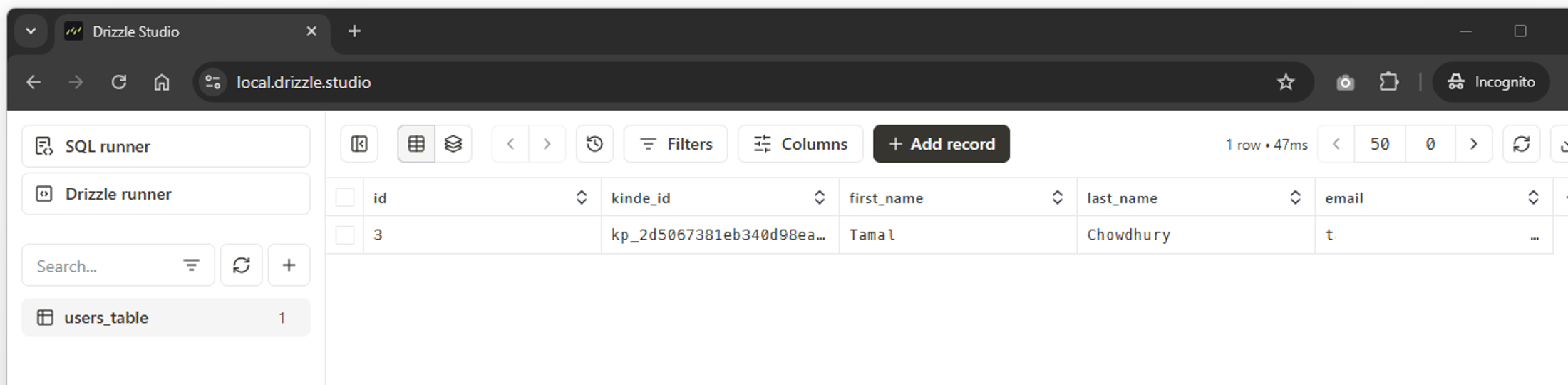Toggle the sidebar panel icon
The image size is (1568, 385).
[359, 144]
